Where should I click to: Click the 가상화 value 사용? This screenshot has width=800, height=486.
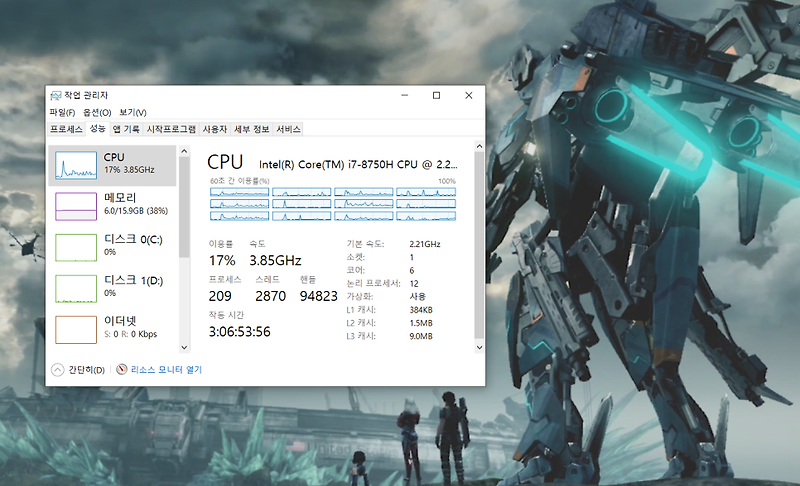(x=417, y=297)
